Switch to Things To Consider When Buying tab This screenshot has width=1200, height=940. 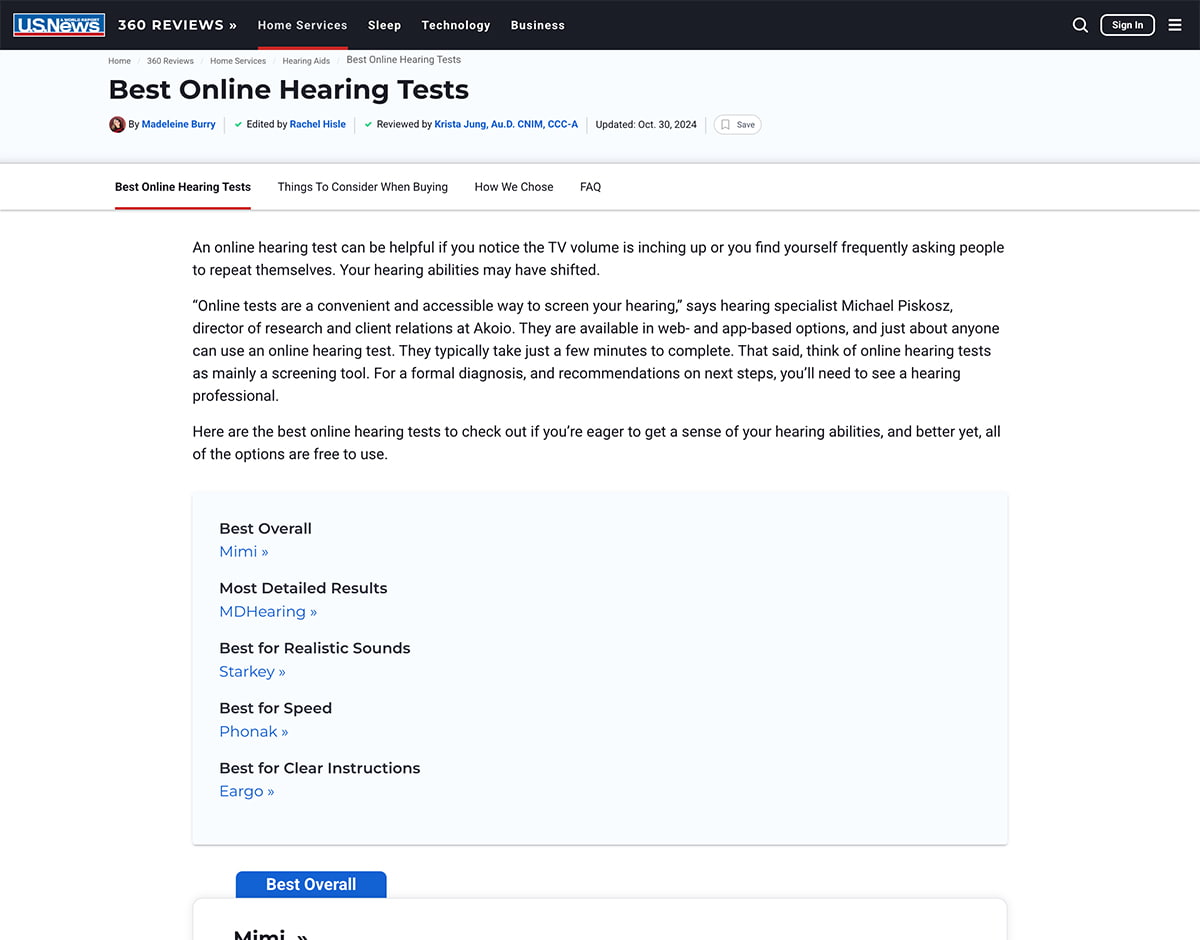[363, 187]
